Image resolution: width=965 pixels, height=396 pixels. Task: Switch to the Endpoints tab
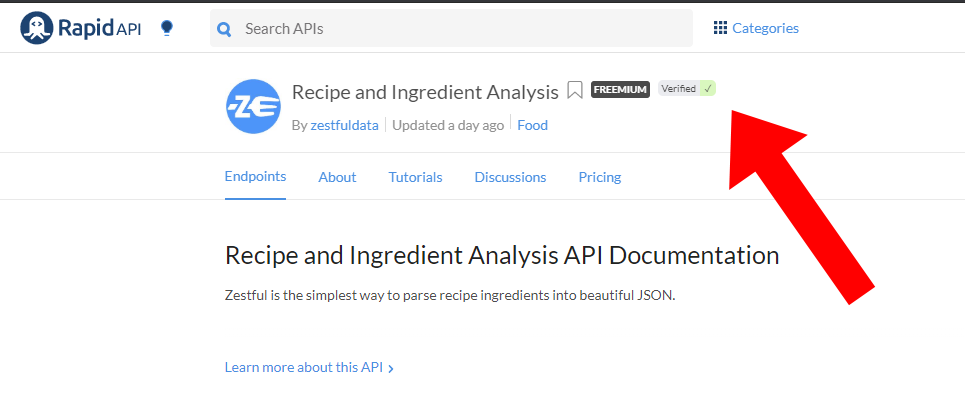pyautogui.click(x=255, y=177)
